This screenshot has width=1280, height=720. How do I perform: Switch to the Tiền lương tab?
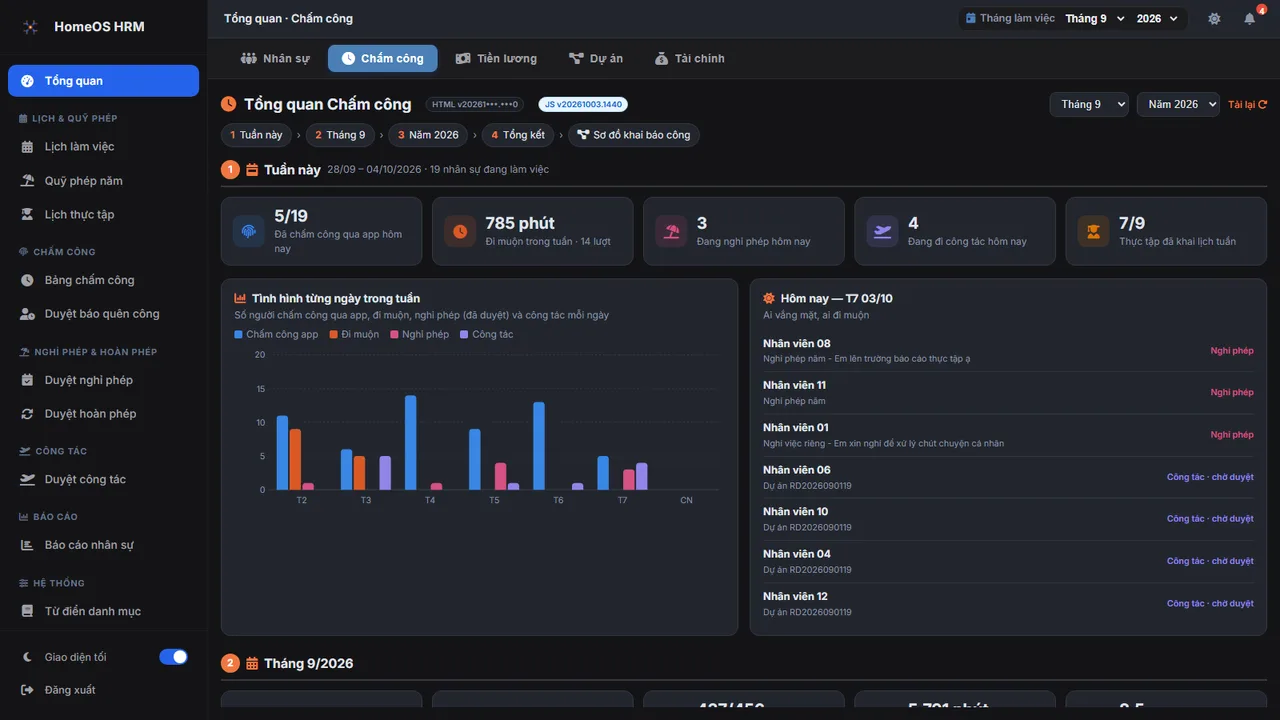point(496,58)
